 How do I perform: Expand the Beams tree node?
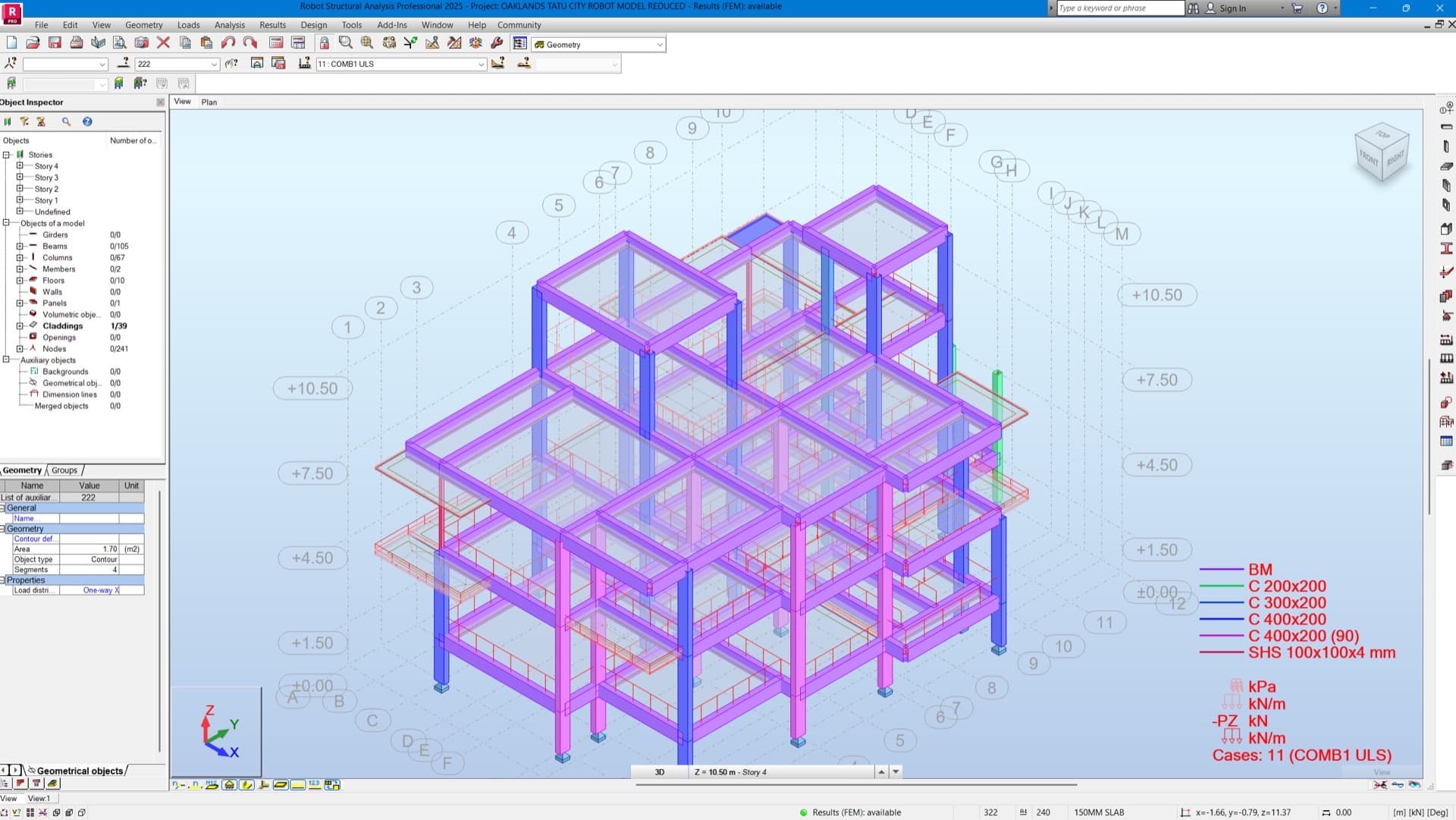20,246
